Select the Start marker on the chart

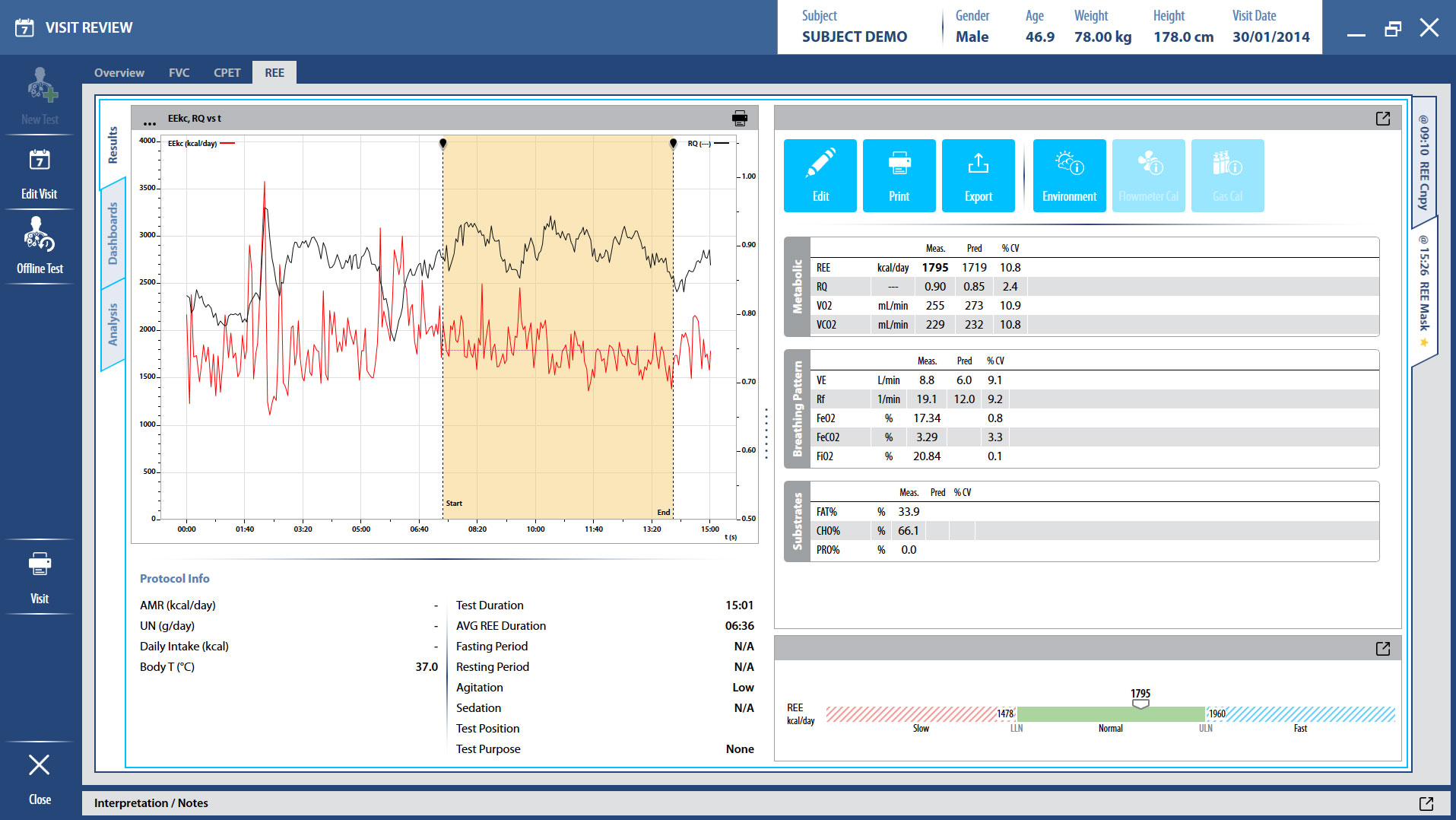point(443,144)
